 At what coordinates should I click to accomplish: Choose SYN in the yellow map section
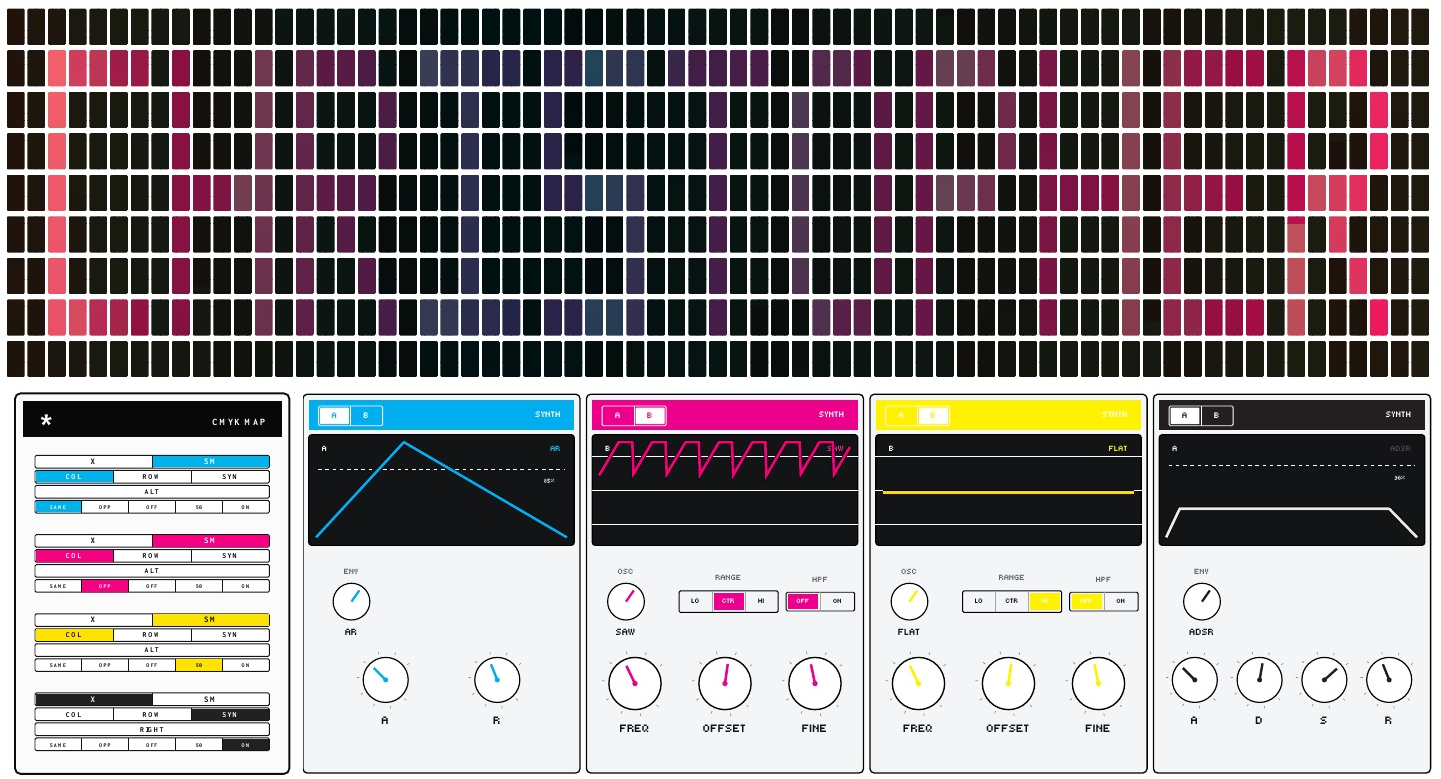pos(230,634)
